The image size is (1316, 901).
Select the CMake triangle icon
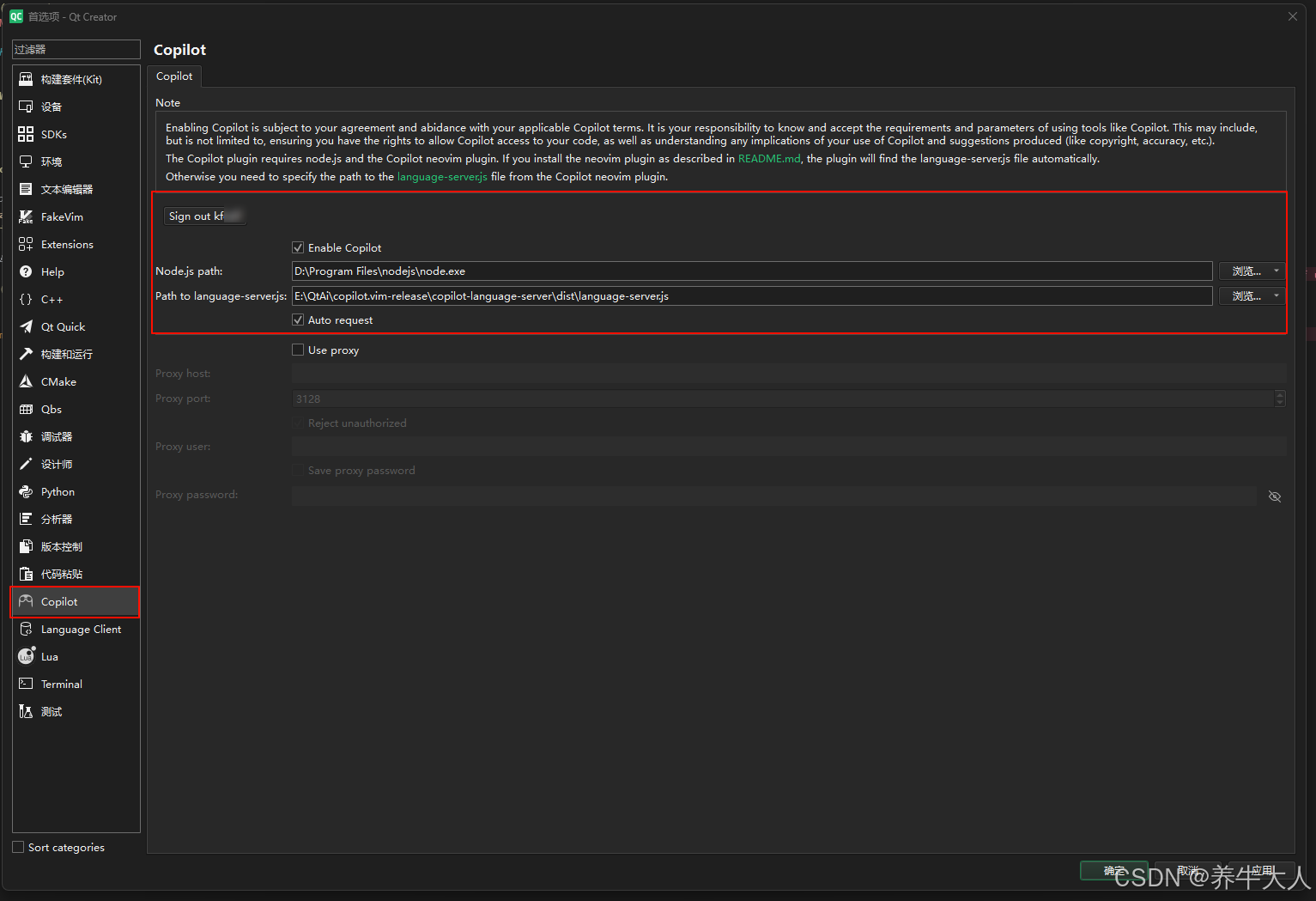[x=26, y=381]
